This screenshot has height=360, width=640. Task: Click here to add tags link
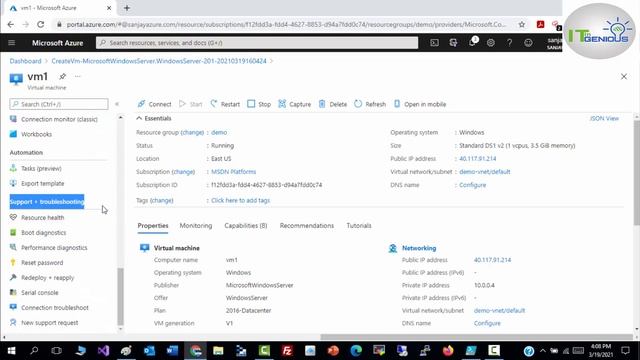pos(240,200)
